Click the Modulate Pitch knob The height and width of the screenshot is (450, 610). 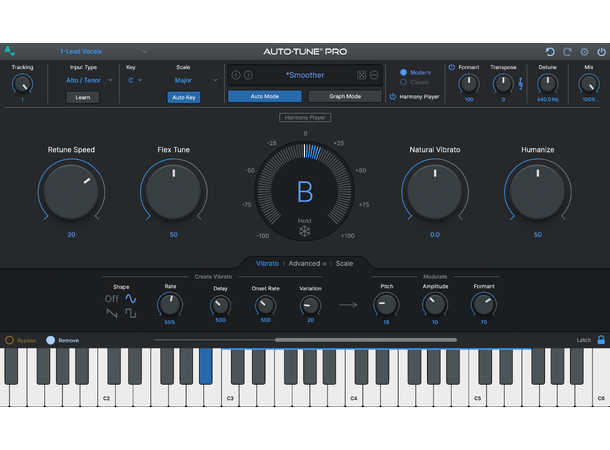(386, 305)
